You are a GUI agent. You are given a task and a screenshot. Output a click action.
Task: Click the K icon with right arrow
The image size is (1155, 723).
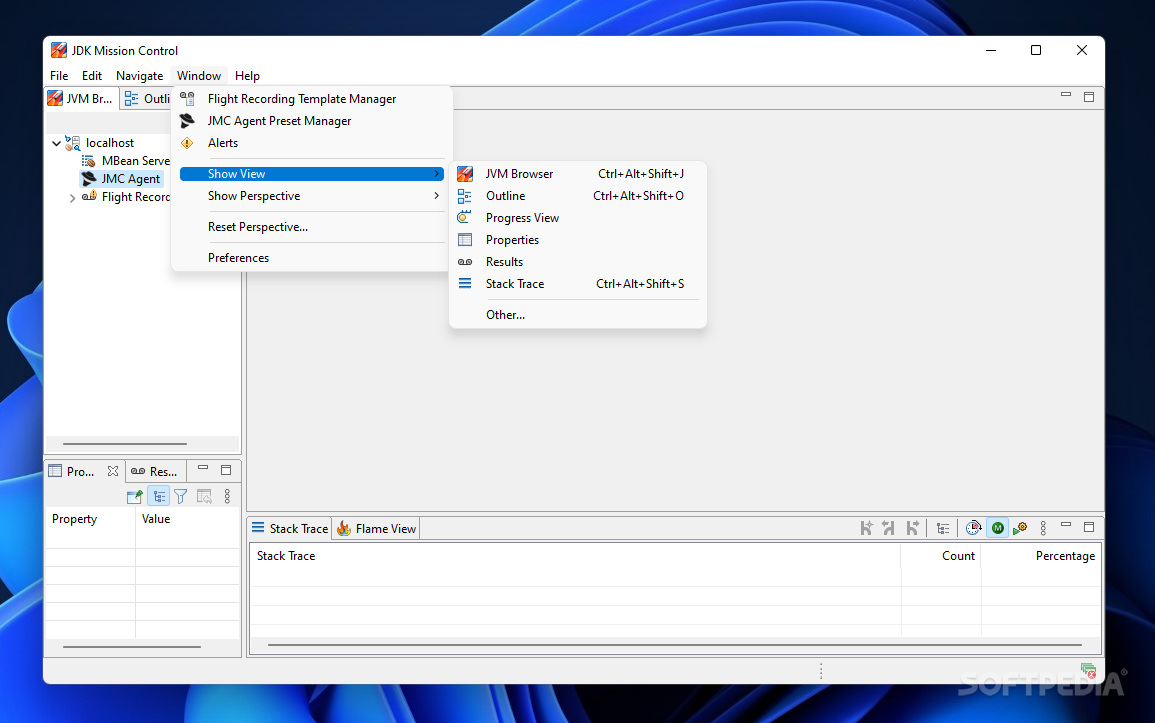click(913, 528)
